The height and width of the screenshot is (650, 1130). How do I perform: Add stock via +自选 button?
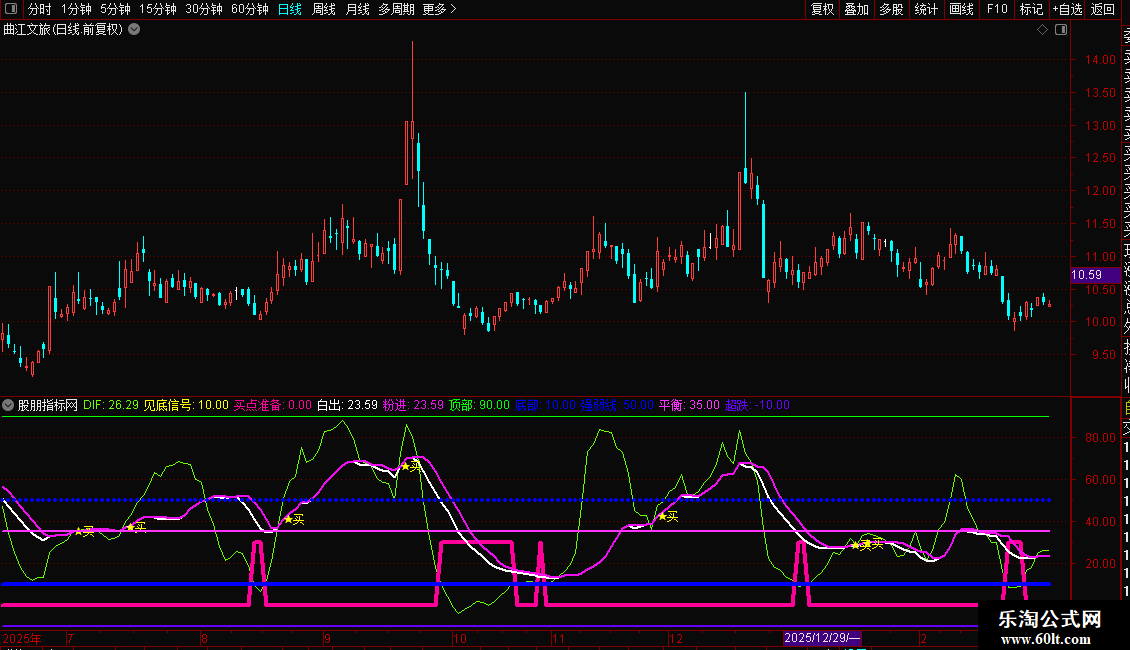click(1067, 9)
